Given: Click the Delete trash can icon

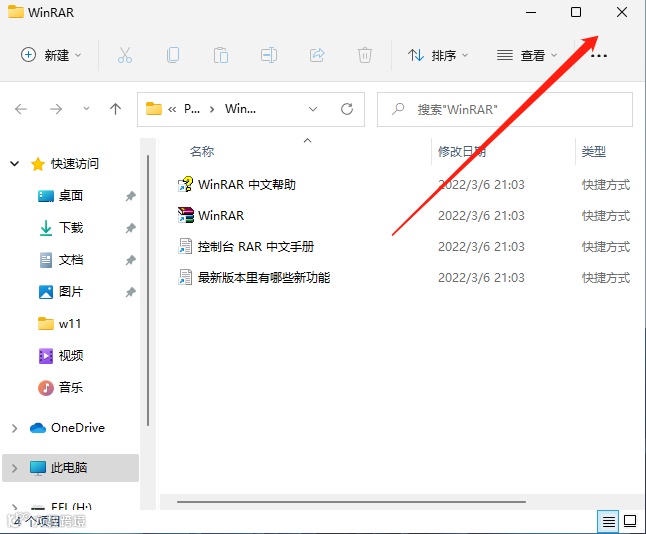Looking at the screenshot, I should pyautogui.click(x=365, y=55).
